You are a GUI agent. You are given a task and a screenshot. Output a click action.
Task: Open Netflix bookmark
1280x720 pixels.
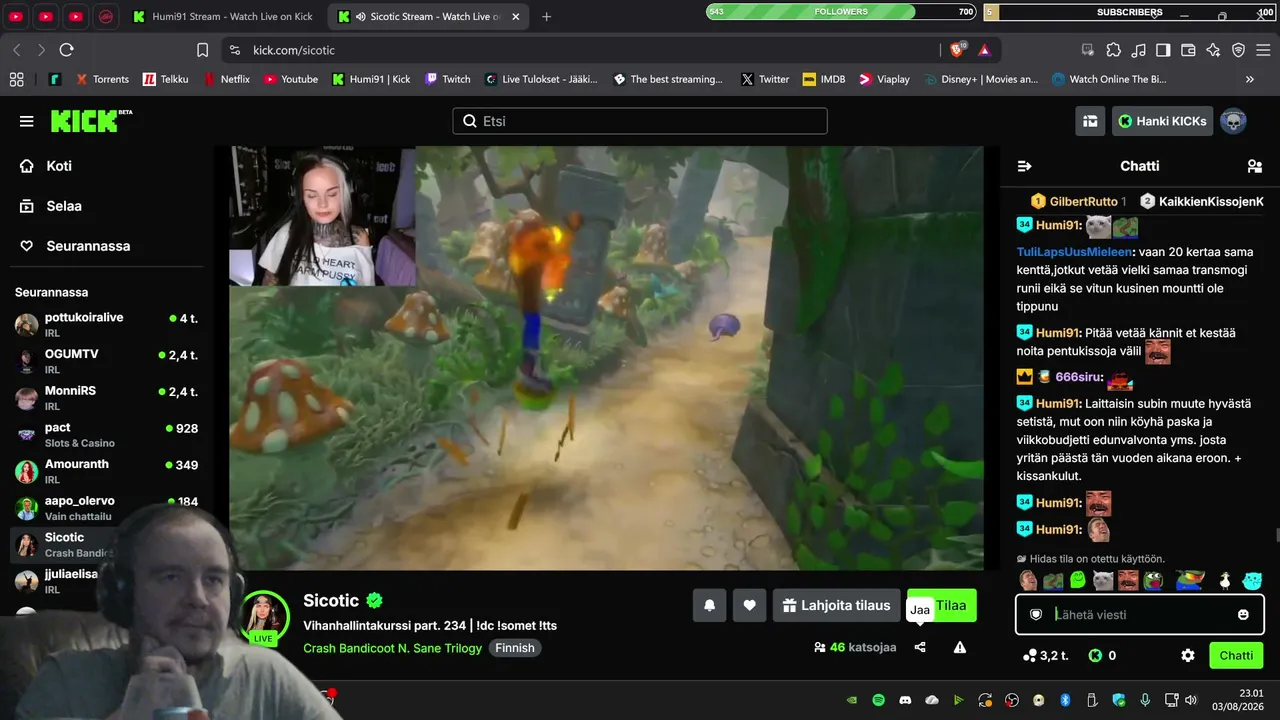click(226, 79)
